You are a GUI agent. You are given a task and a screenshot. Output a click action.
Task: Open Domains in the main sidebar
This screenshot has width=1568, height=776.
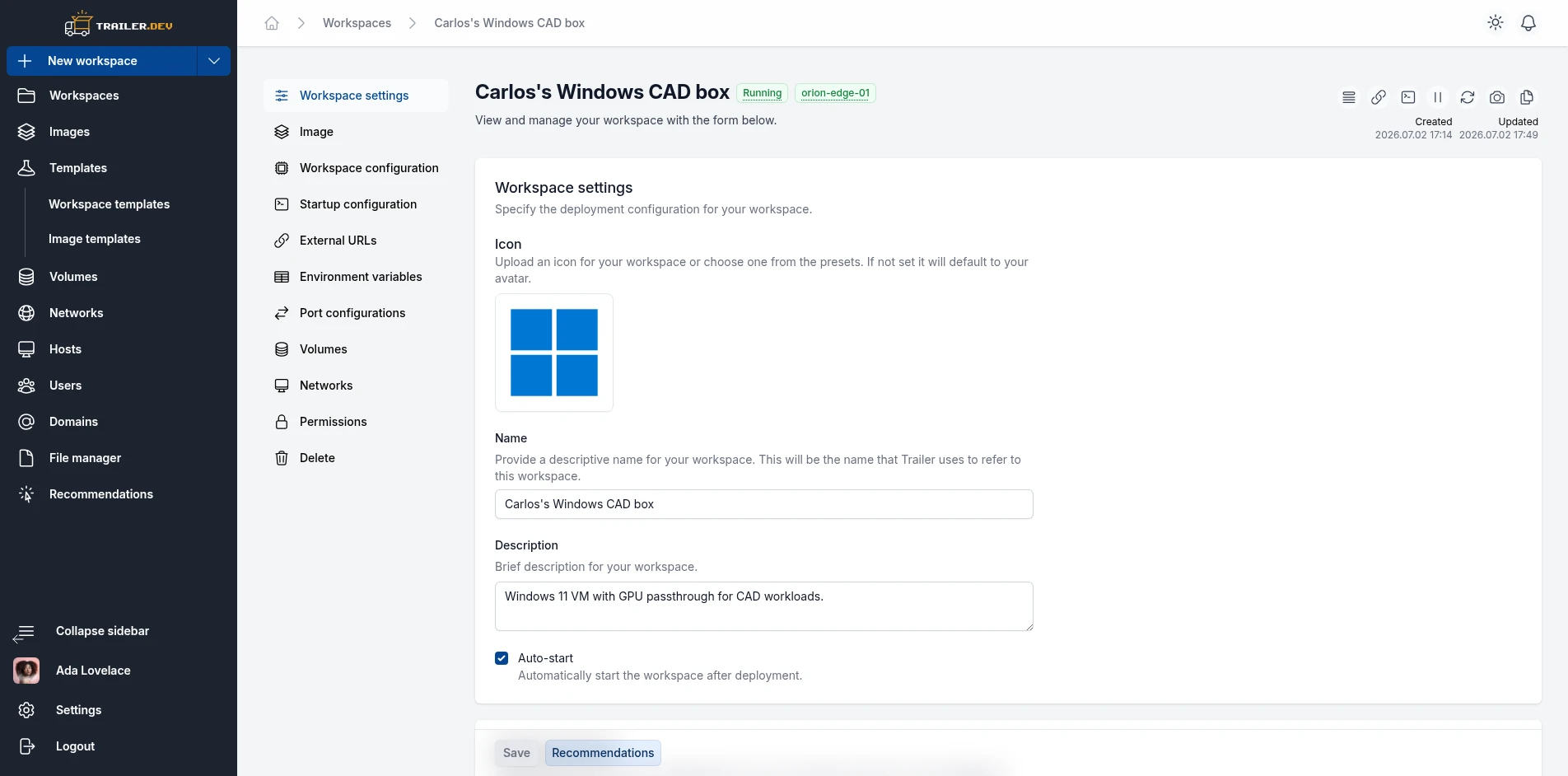[119, 422]
